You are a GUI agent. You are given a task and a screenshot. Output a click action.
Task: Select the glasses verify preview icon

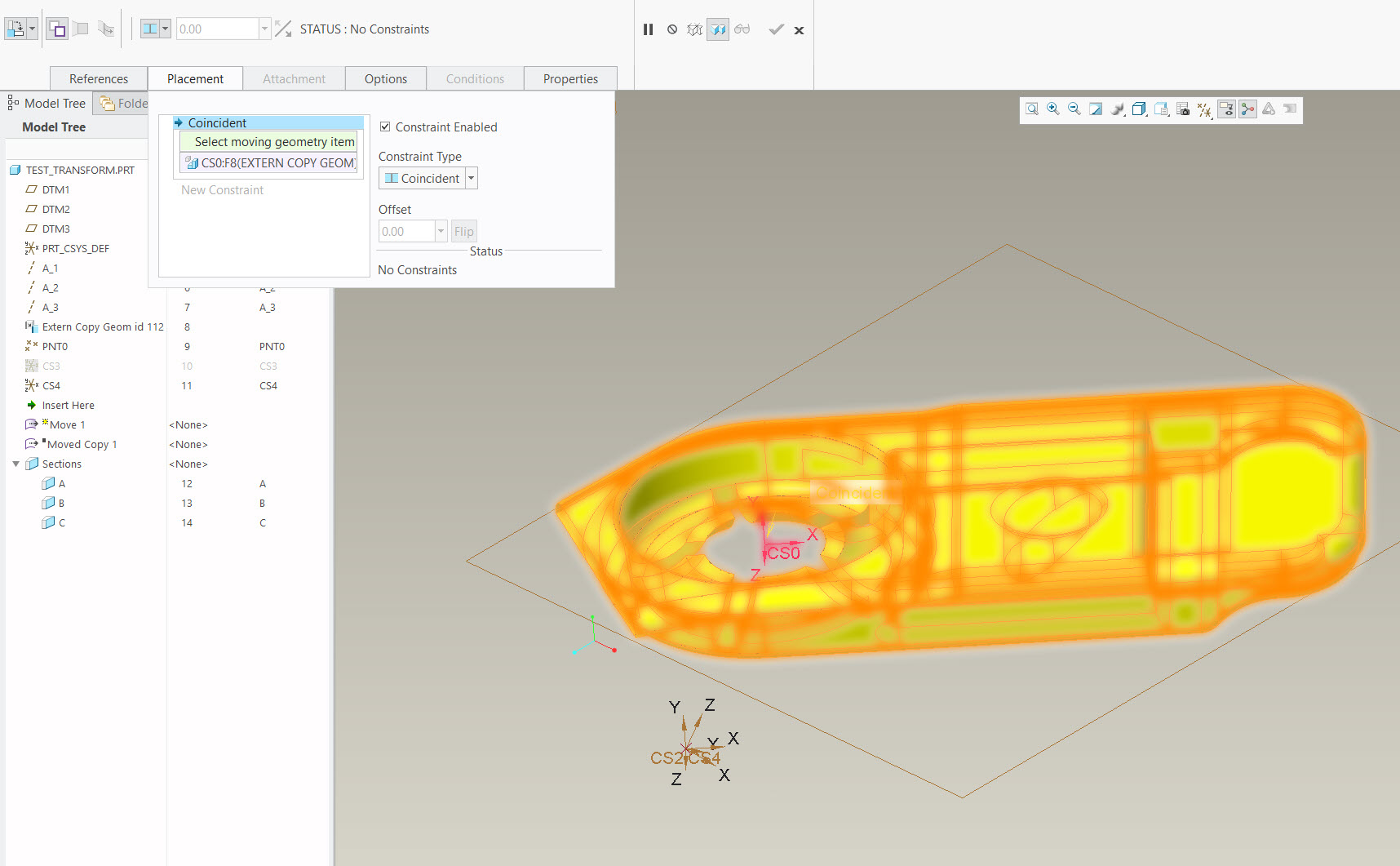[x=742, y=29]
